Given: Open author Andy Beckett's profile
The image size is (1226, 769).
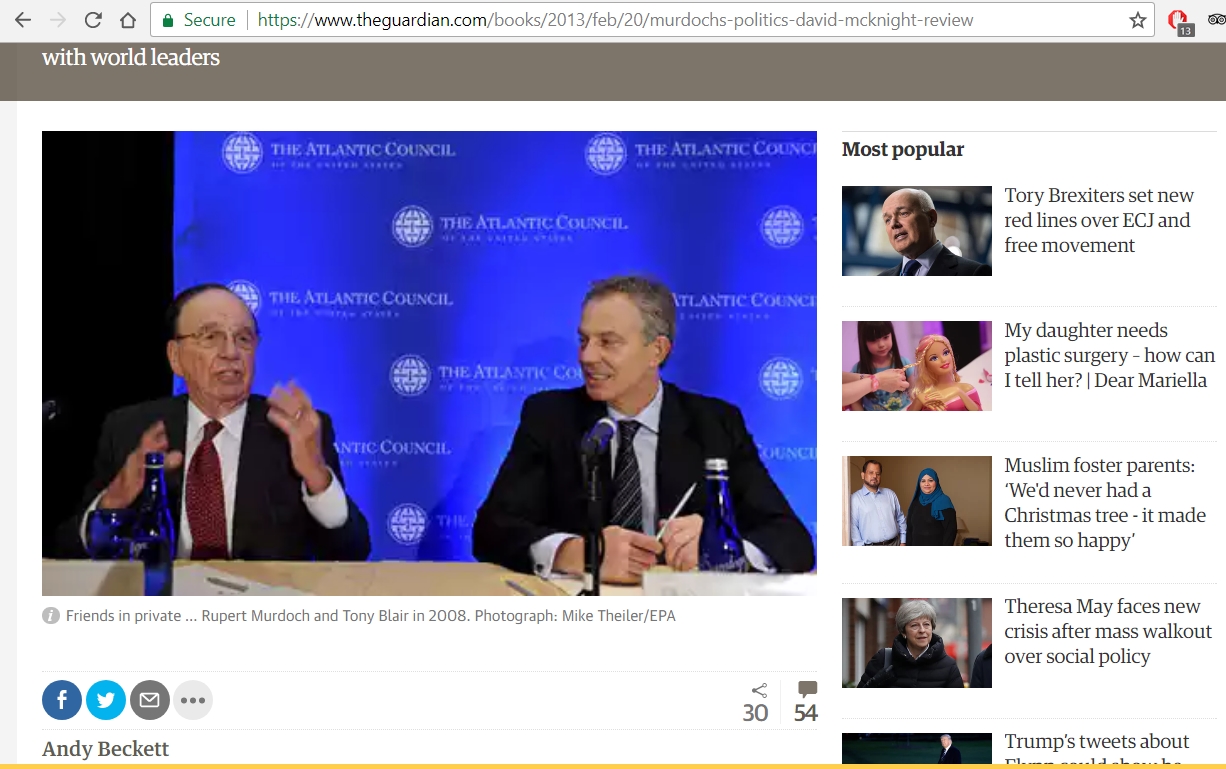Looking at the screenshot, I should point(105,749).
